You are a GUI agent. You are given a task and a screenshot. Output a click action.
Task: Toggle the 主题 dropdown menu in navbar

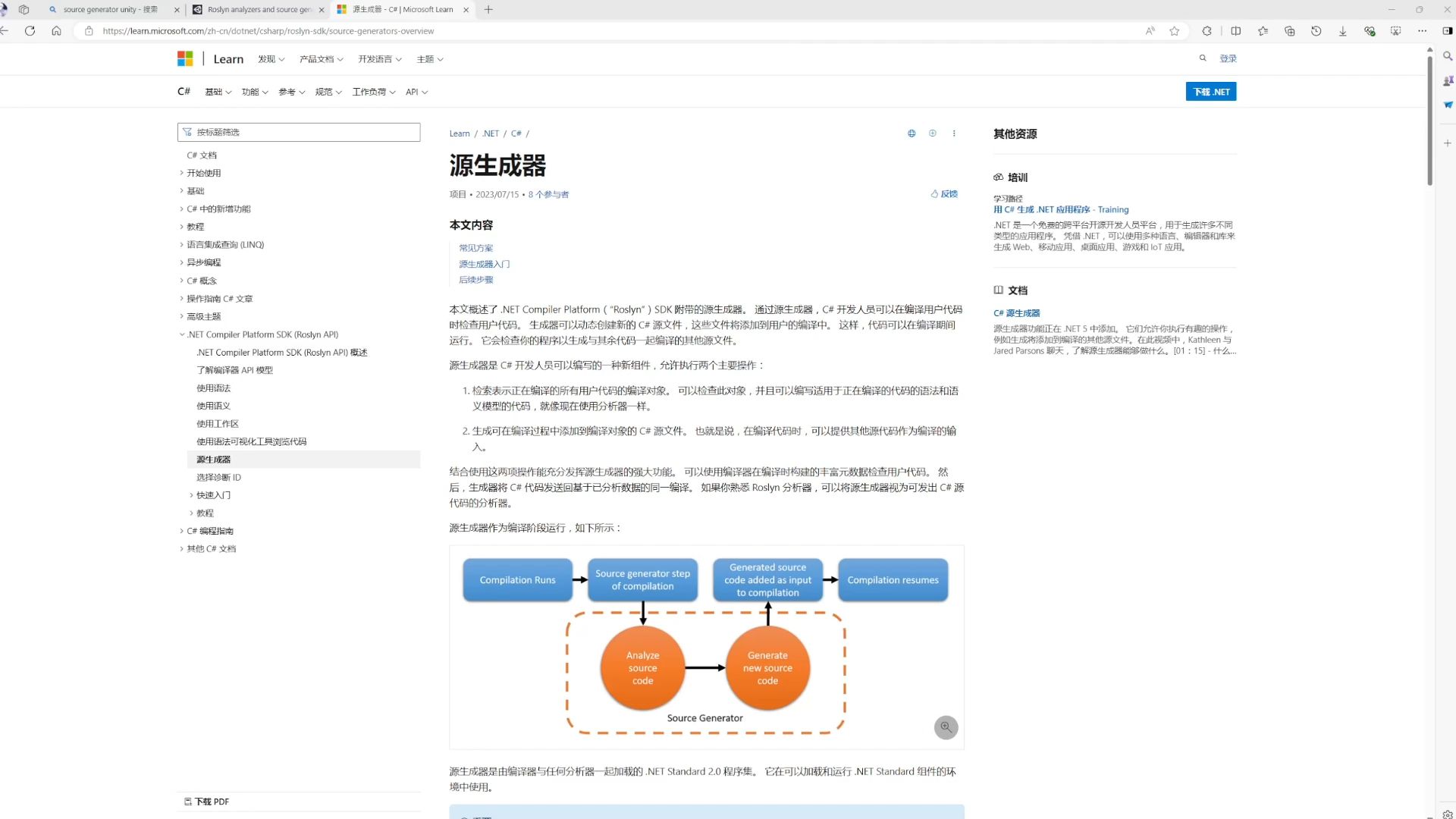tap(431, 59)
